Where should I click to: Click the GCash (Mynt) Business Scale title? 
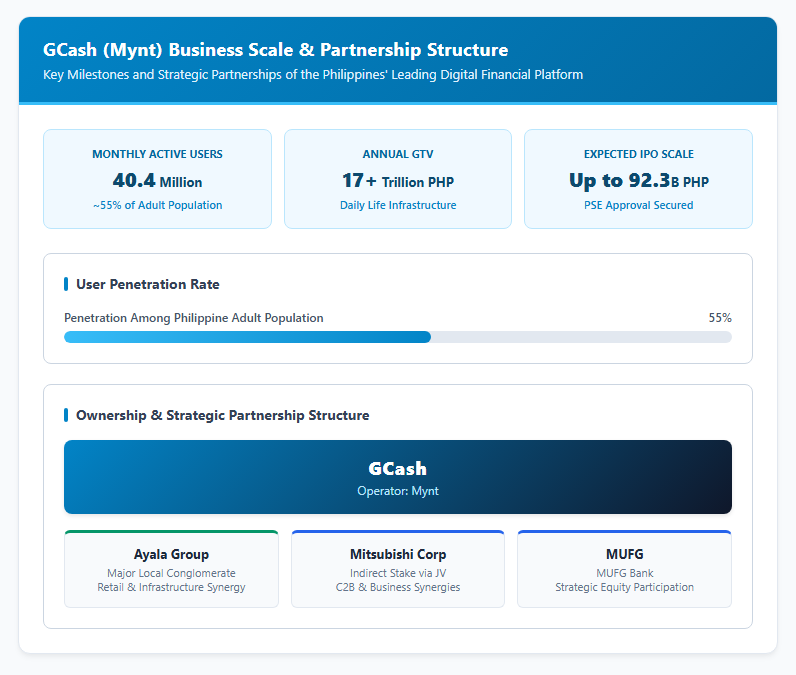276,50
